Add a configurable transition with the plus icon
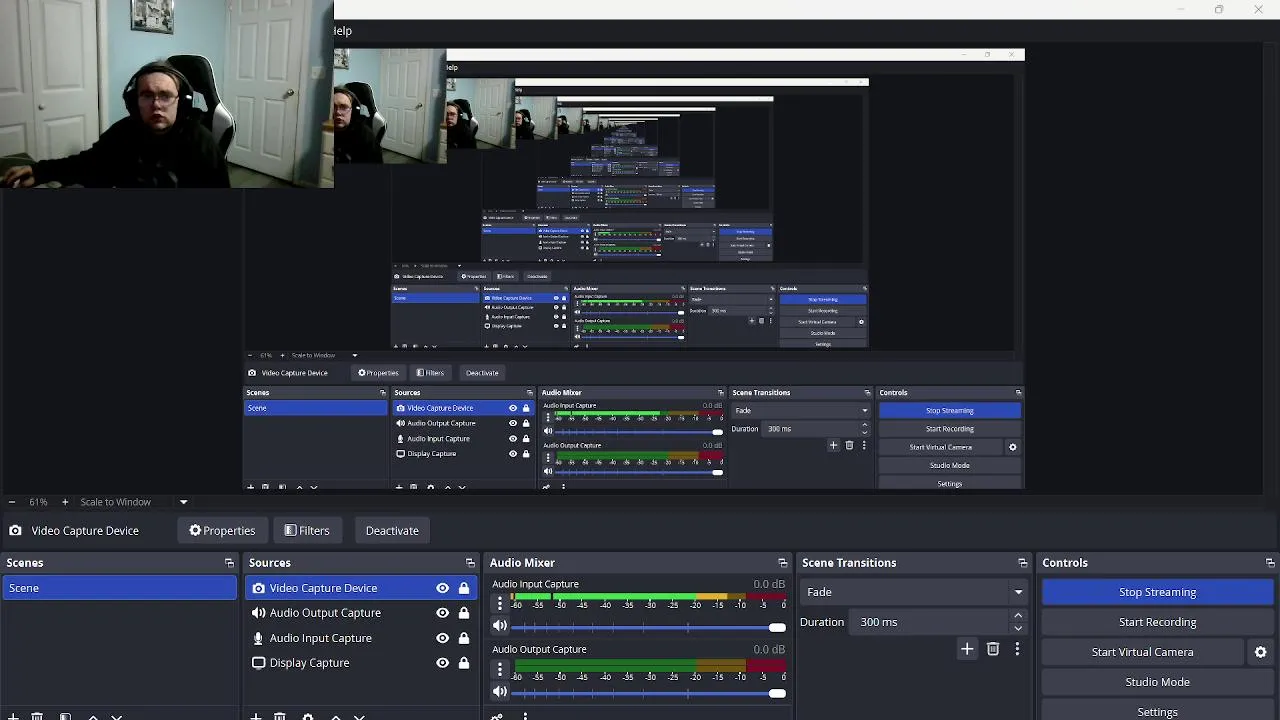Screen dimensions: 1280x720 click(967, 649)
